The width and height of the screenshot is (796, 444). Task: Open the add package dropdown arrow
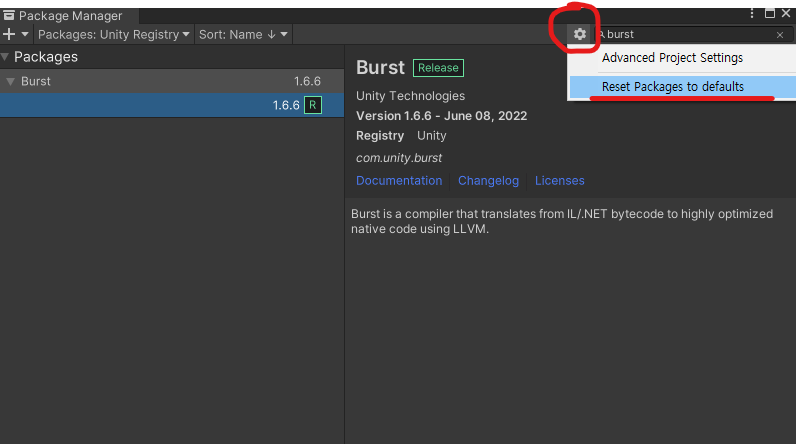pyautogui.click(x=25, y=34)
